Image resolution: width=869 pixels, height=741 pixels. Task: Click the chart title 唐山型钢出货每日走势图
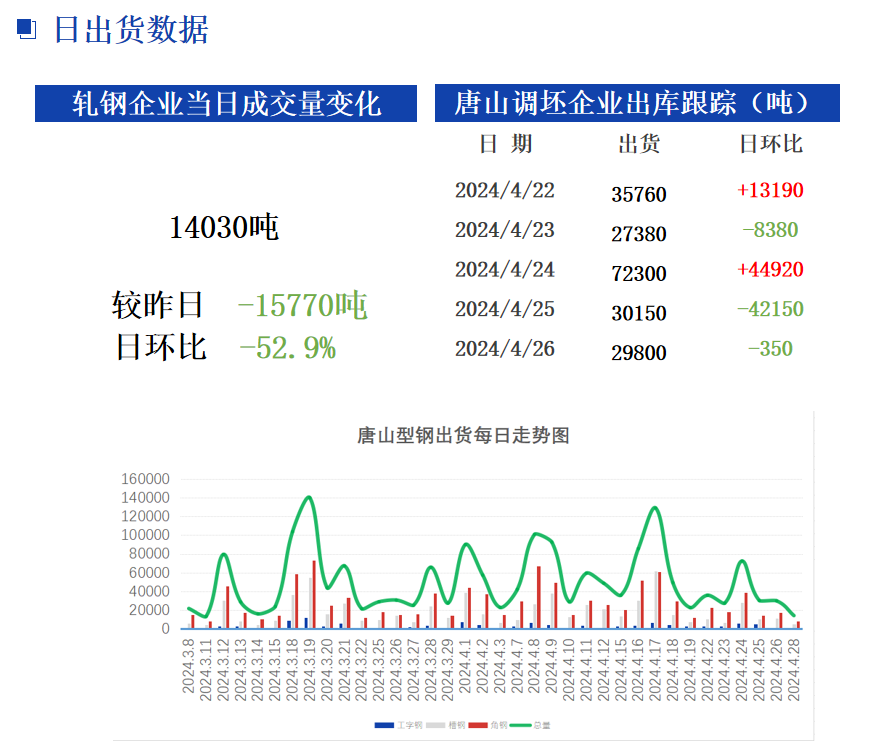tap(463, 436)
